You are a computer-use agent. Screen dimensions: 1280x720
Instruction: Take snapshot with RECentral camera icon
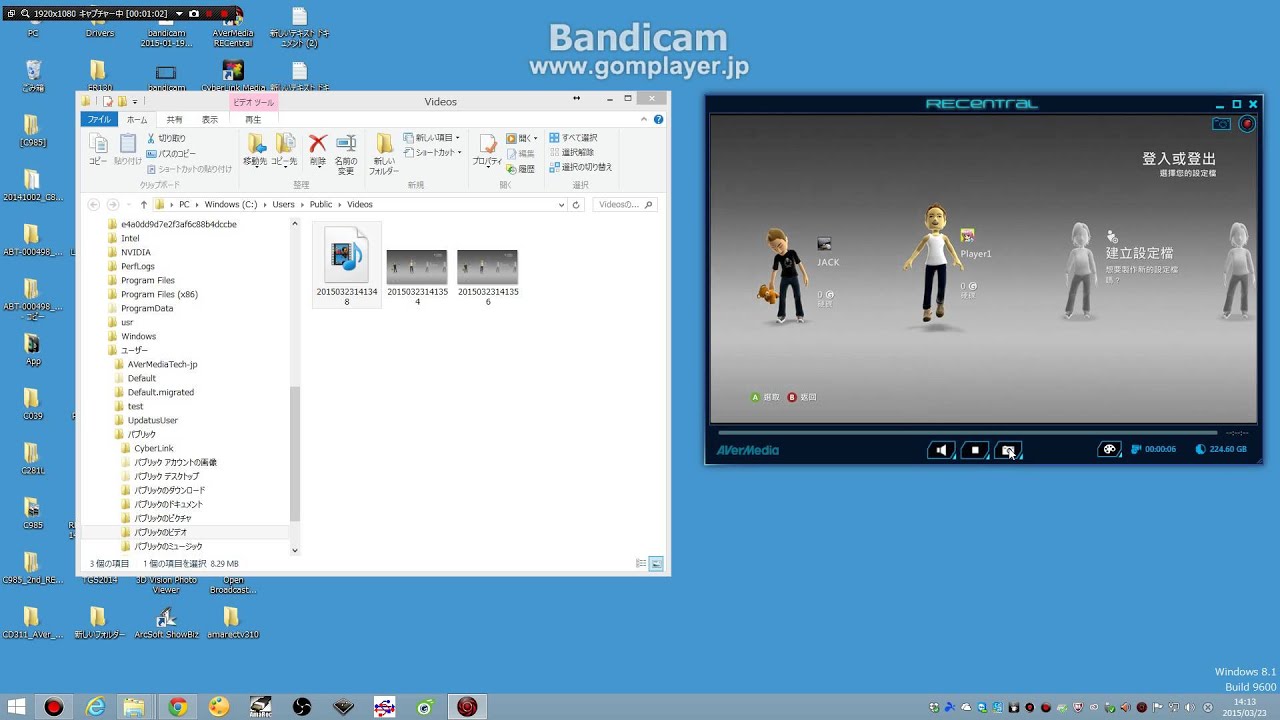coord(1221,124)
